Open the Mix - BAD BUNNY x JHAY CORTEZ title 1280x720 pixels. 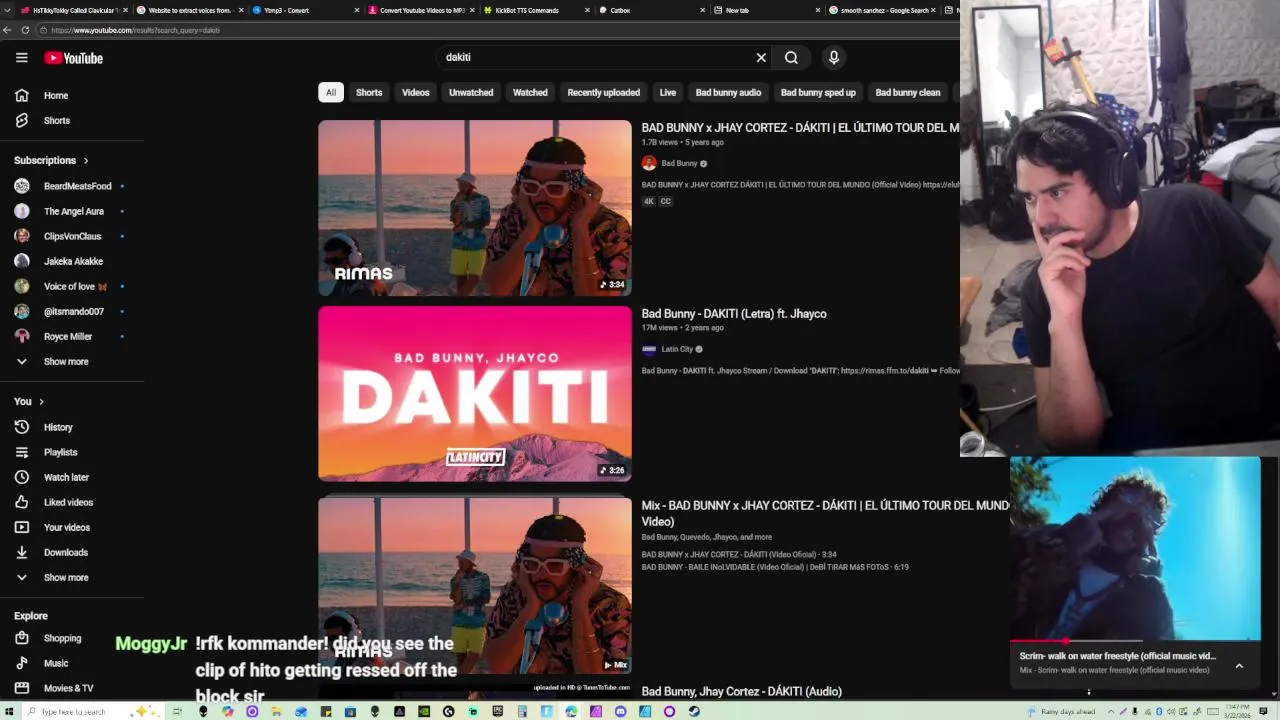(x=825, y=513)
